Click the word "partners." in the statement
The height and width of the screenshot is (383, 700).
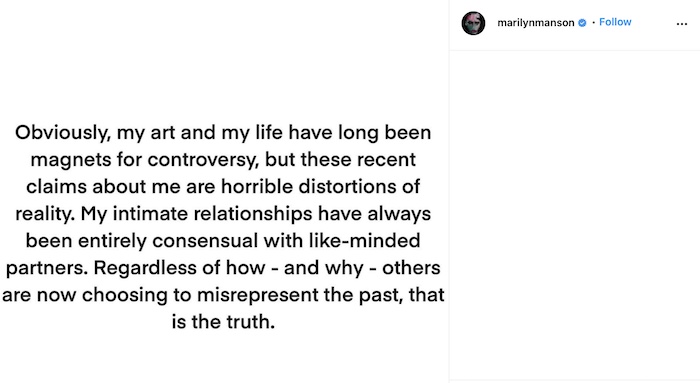(x=47, y=268)
